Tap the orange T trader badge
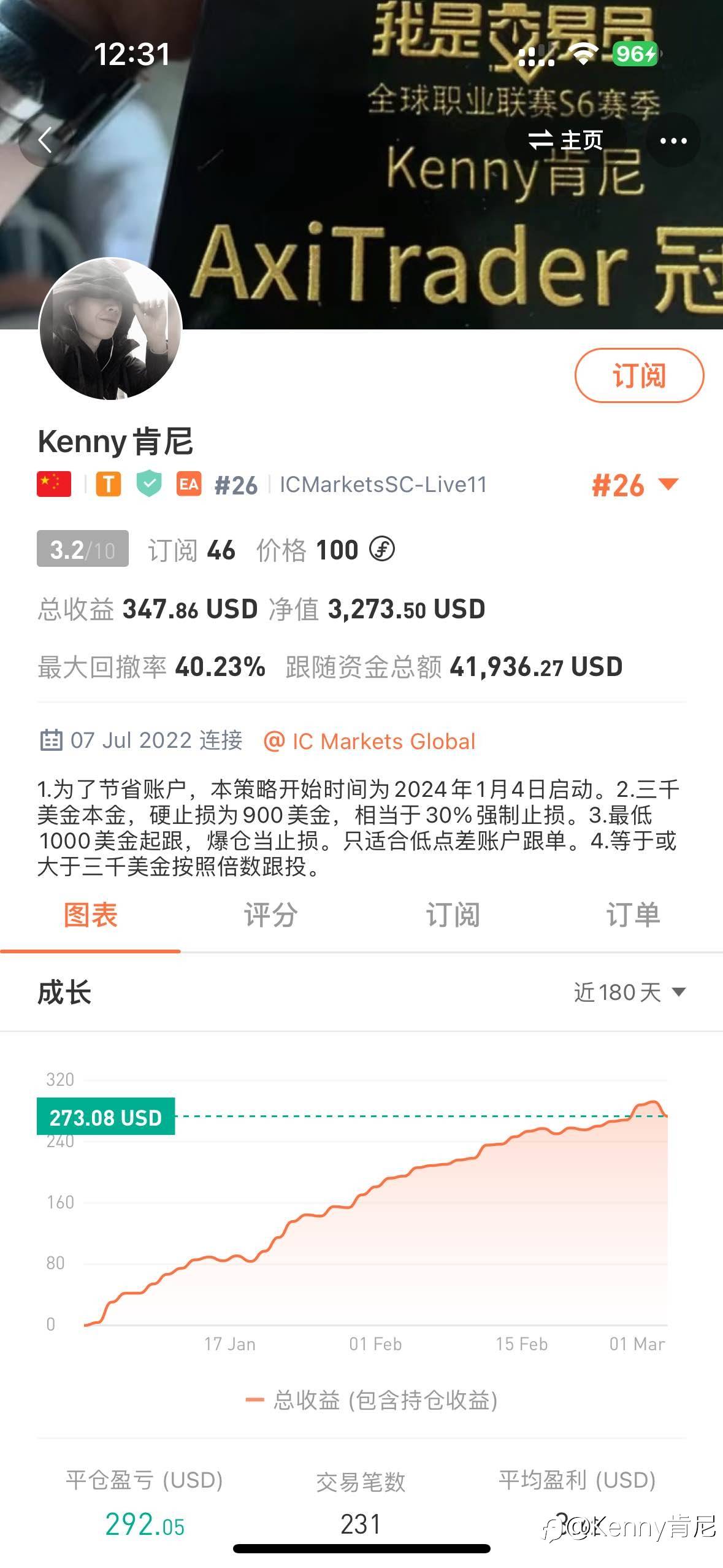Screen dimensions: 723x1568 pos(108,484)
